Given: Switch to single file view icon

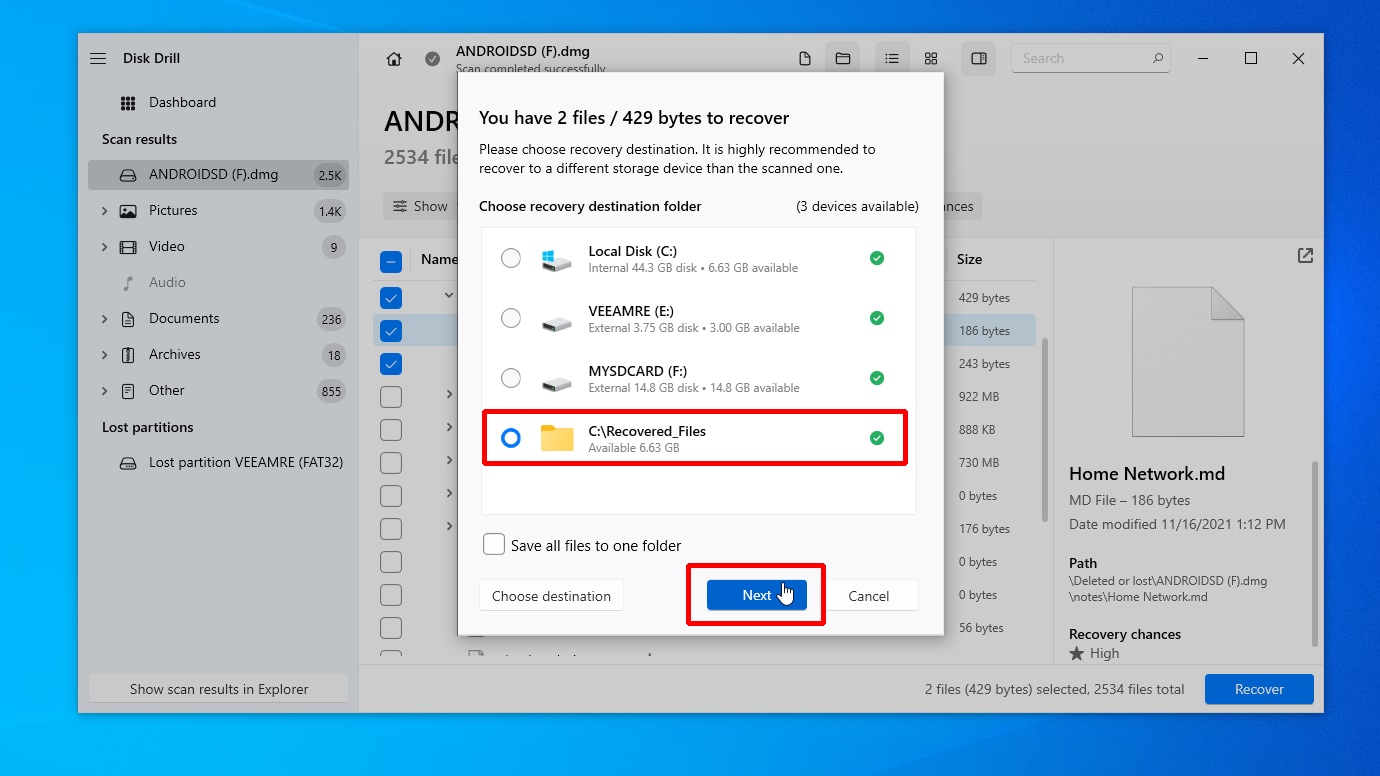Looking at the screenshot, I should pyautogui.click(x=805, y=59).
